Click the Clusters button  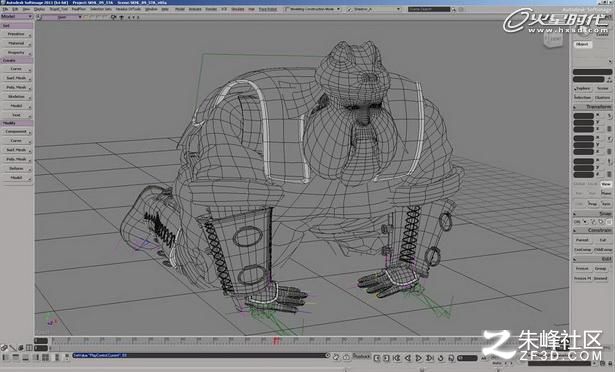pos(602,97)
